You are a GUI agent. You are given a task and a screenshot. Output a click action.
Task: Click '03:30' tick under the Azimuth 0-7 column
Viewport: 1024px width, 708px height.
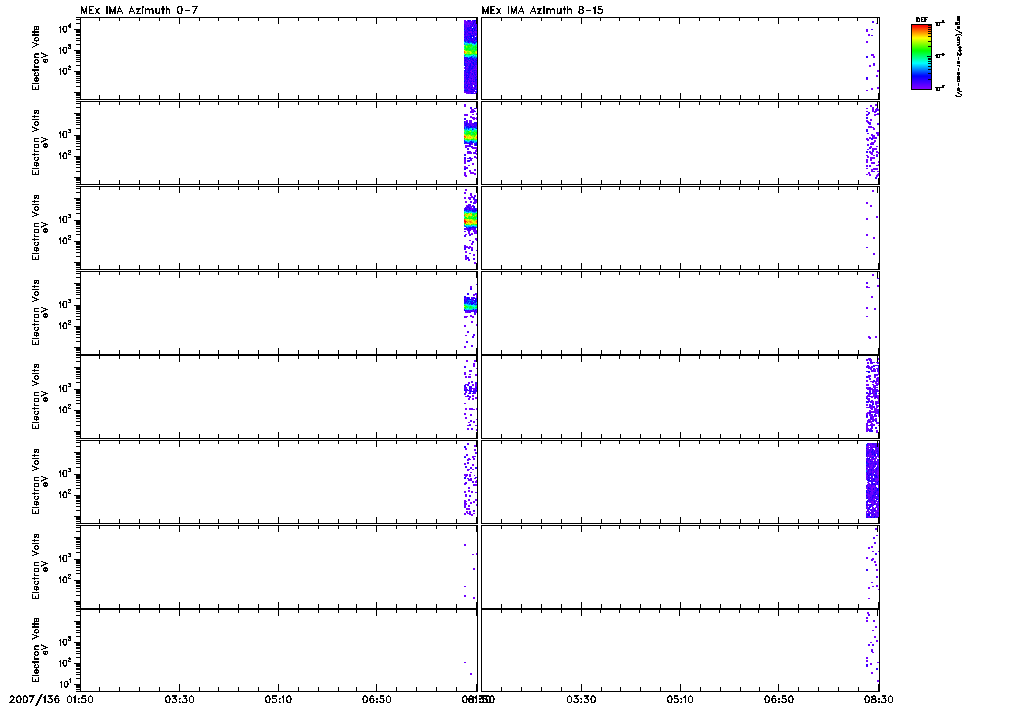coord(179,700)
